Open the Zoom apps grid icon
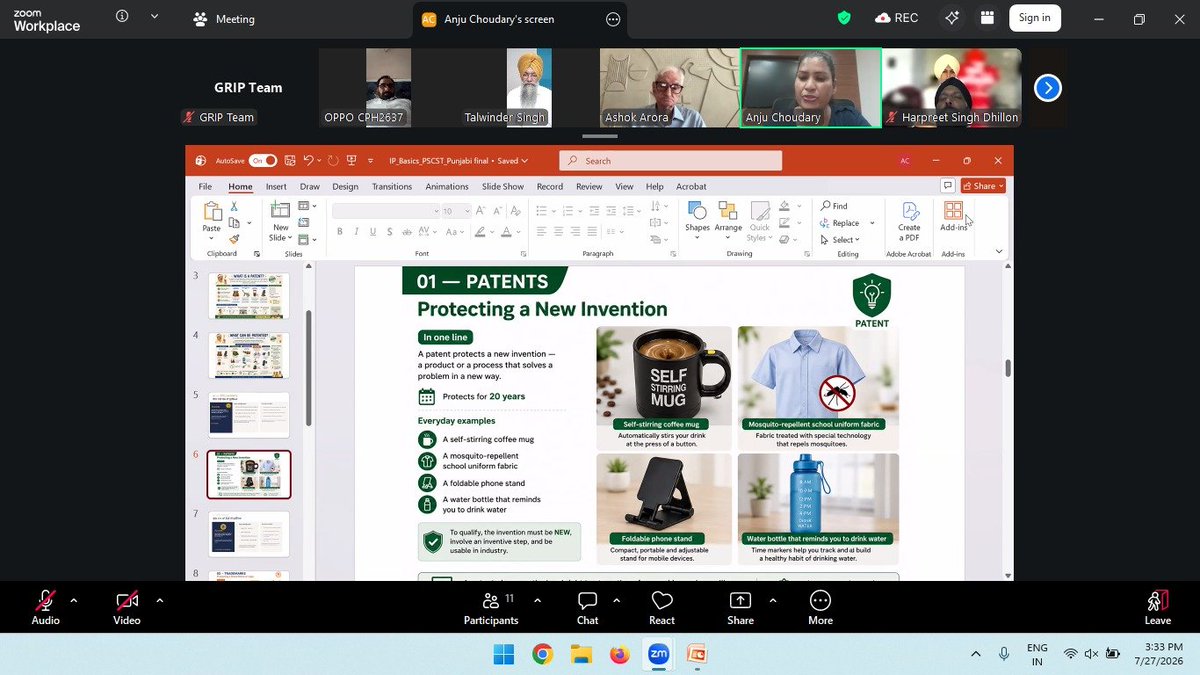Image resolution: width=1200 pixels, height=675 pixels. (988, 18)
